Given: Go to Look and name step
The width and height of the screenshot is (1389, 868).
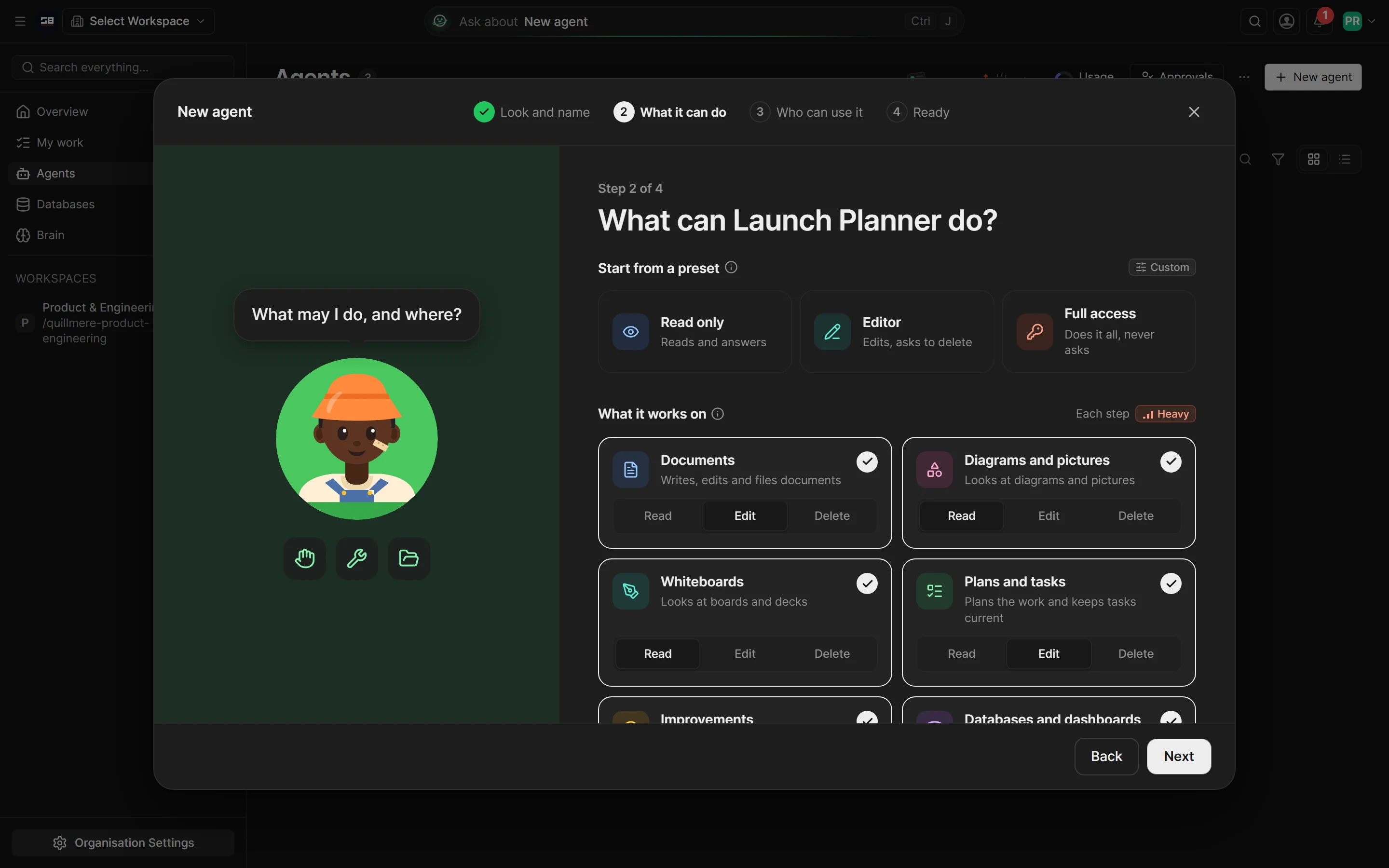Looking at the screenshot, I should tap(531, 112).
